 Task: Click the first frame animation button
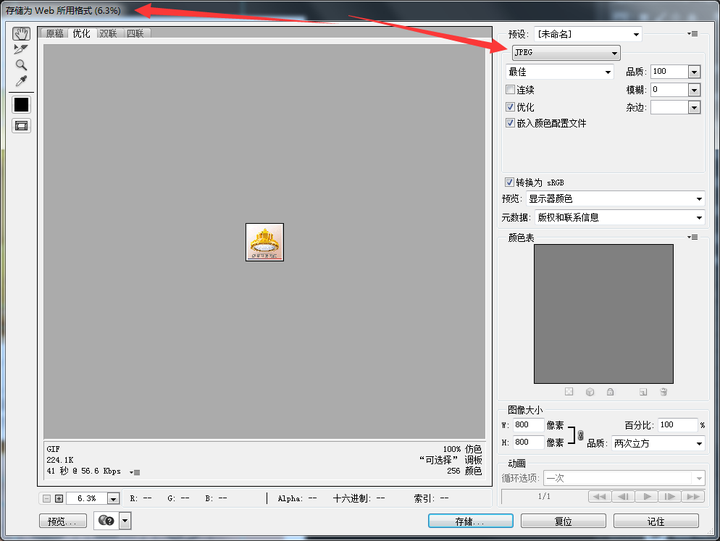coord(599,496)
